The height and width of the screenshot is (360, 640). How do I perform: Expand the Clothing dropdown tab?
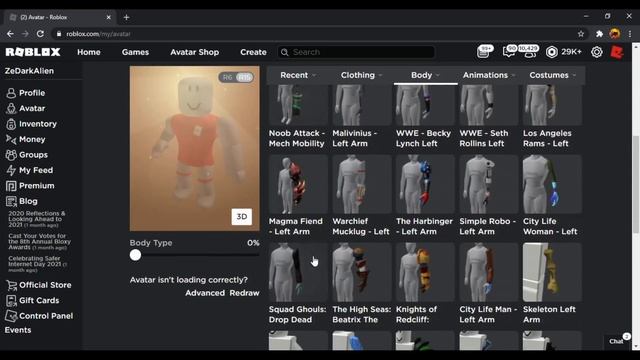point(362,76)
